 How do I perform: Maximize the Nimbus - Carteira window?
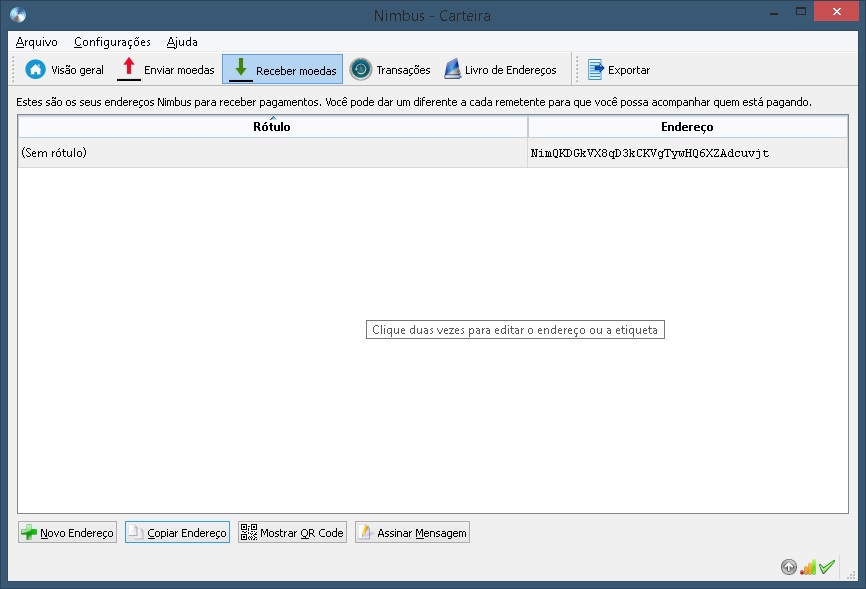tap(801, 12)
